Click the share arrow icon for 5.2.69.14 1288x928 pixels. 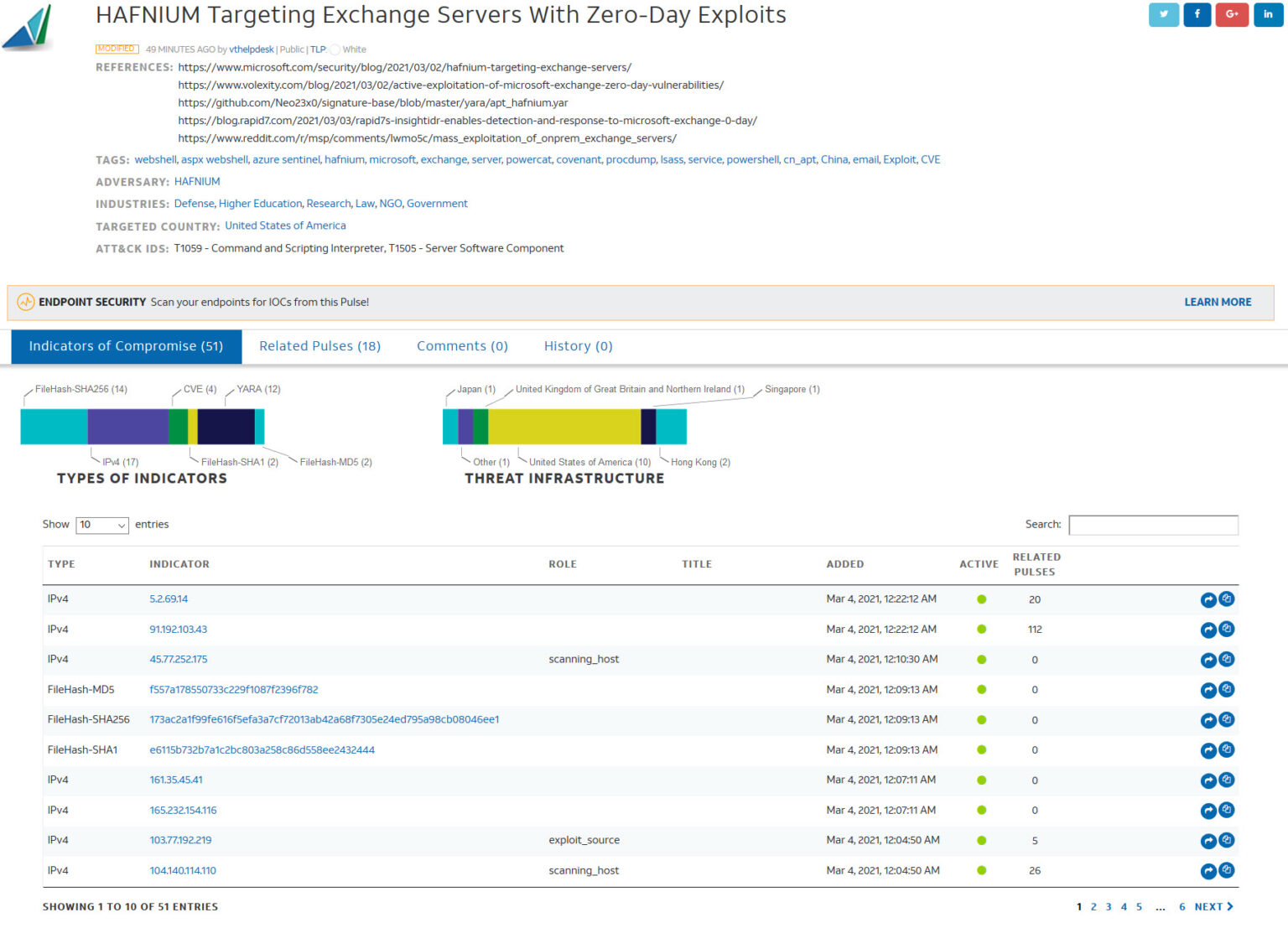coord(1207,599)
